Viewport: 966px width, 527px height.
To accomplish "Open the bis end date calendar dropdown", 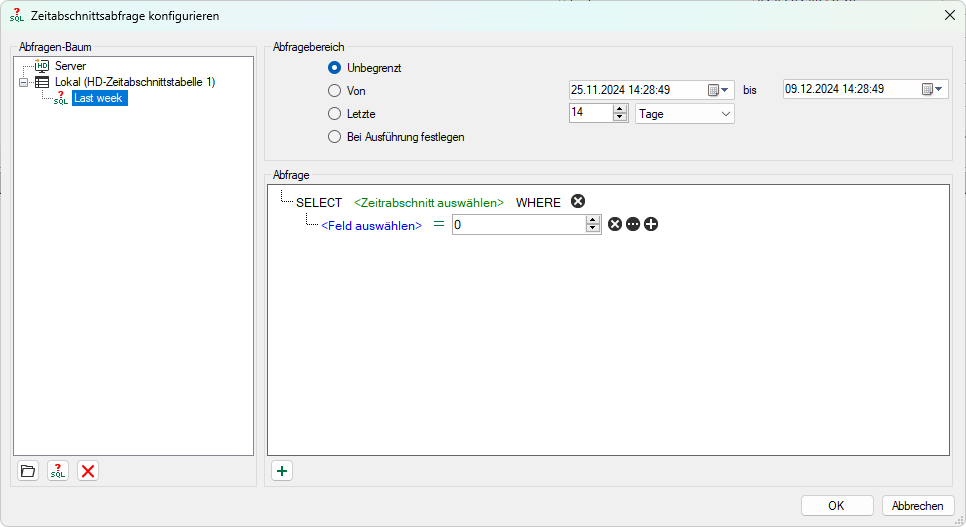I will click(x=933, y=89).
